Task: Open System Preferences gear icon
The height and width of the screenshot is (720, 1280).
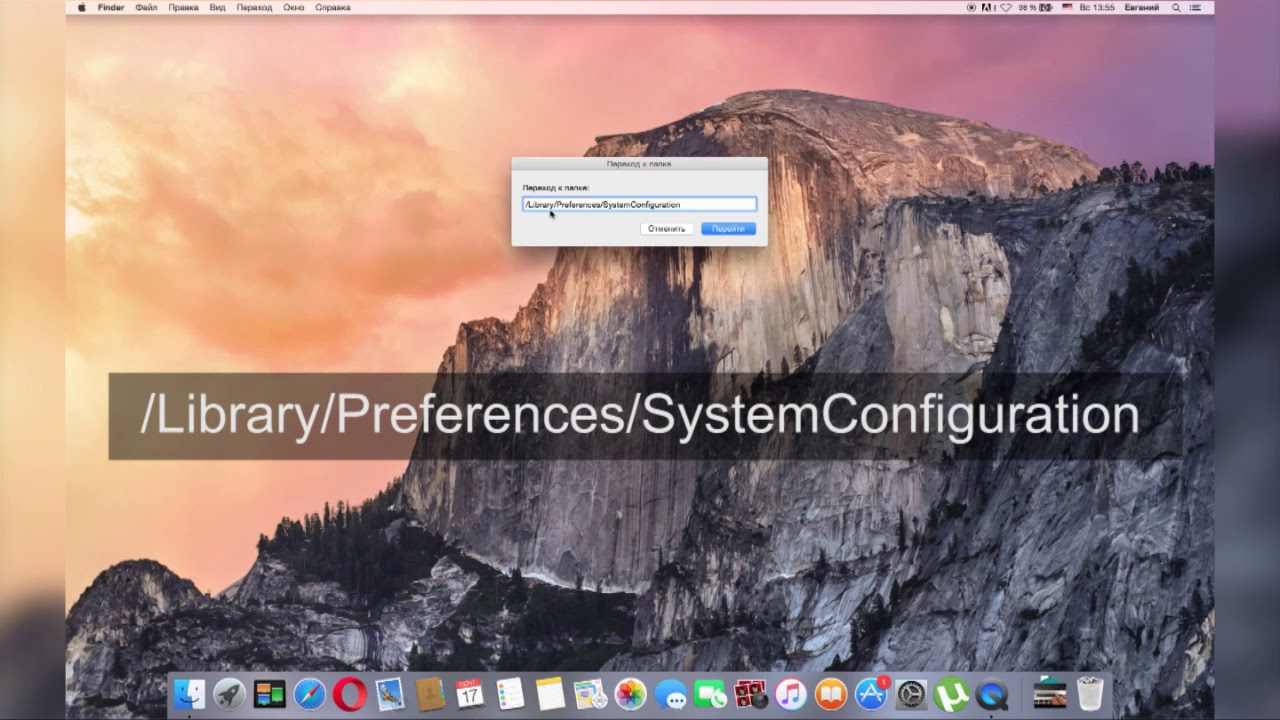Action: (911, 693)
